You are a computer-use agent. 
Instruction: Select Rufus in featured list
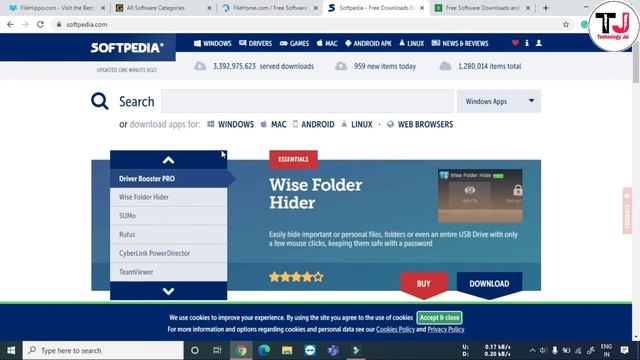point(169,235)
